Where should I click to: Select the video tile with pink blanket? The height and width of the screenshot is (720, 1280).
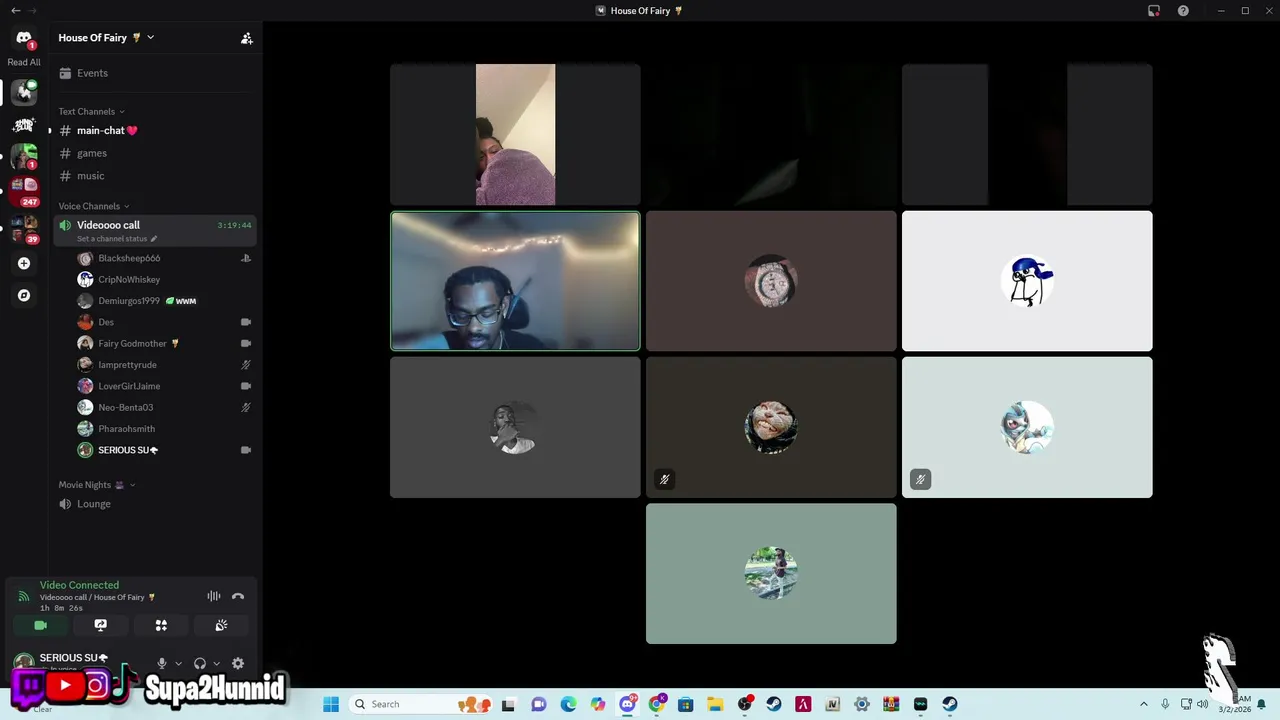click(x=515, y=135)
